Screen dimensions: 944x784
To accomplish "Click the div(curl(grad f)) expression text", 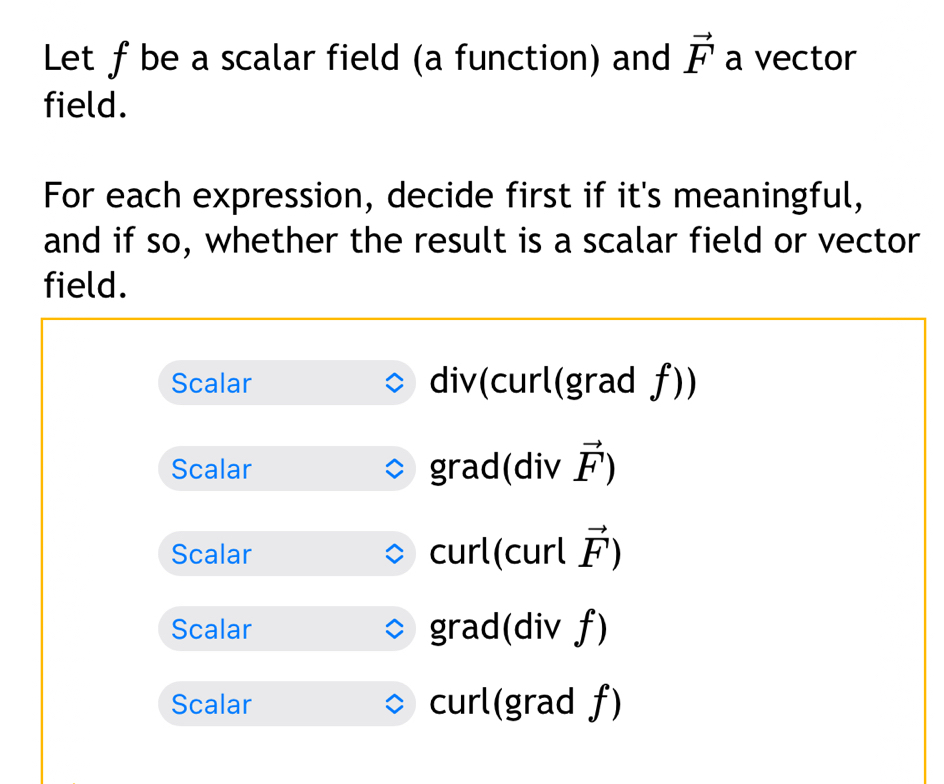I will coord(563,381).
